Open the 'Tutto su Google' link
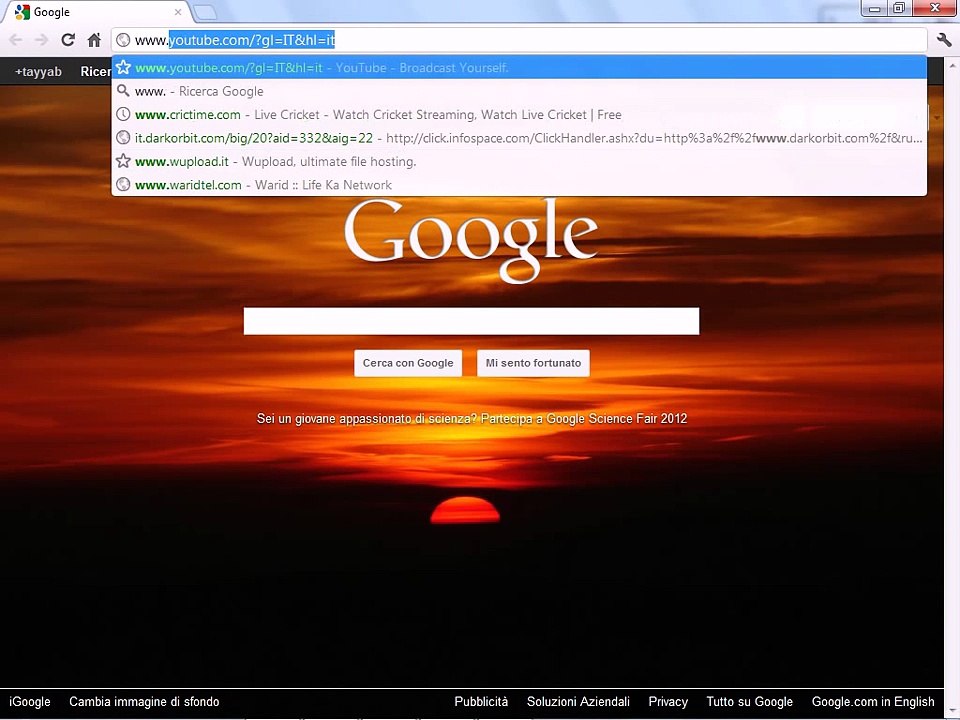Screen dimensions: 960x720 (x=749, y=702)
